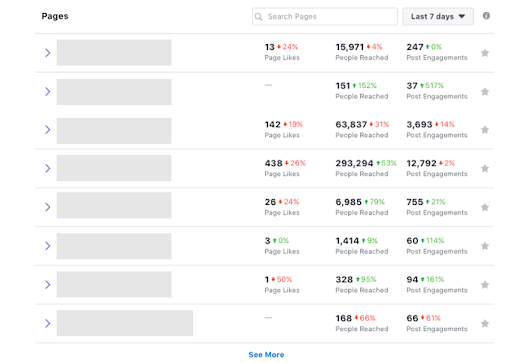Star the page with 168 People Reached

[x=485, y=323]
